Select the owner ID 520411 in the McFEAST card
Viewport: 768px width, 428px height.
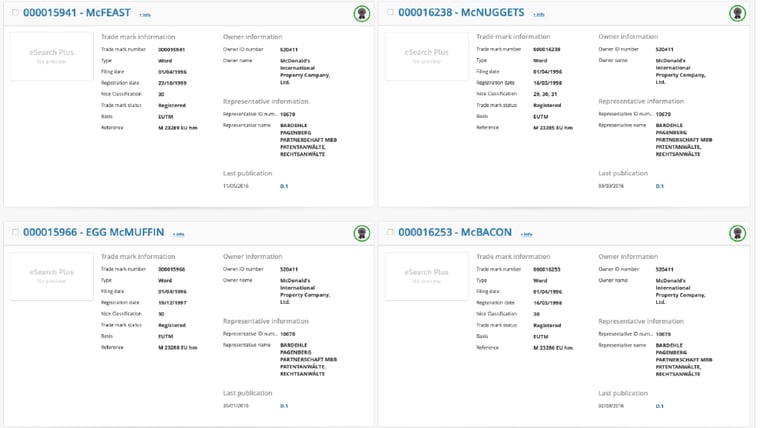(x=289, y=49)
